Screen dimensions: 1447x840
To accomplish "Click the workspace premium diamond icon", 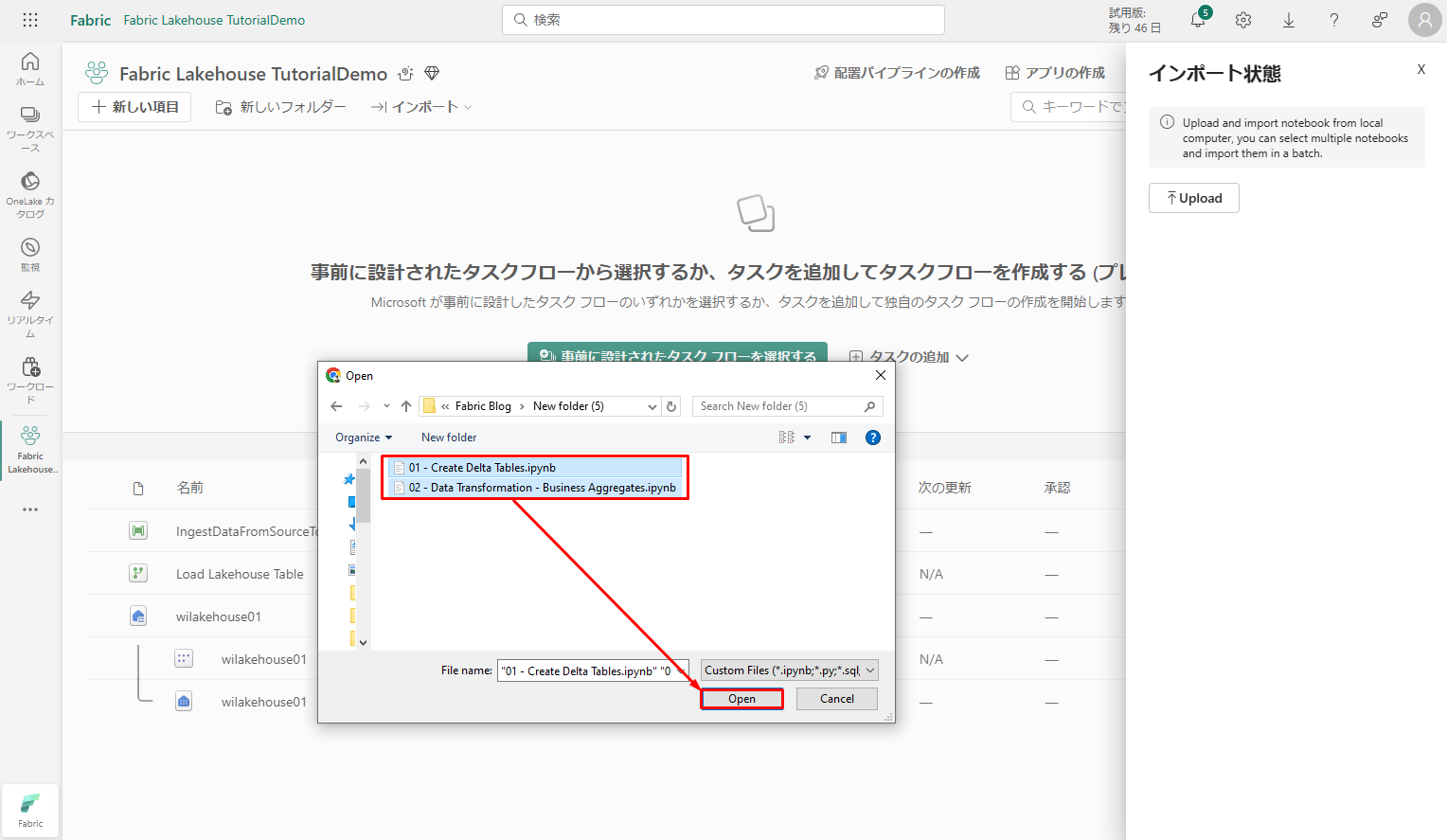I will click(432, 74).
